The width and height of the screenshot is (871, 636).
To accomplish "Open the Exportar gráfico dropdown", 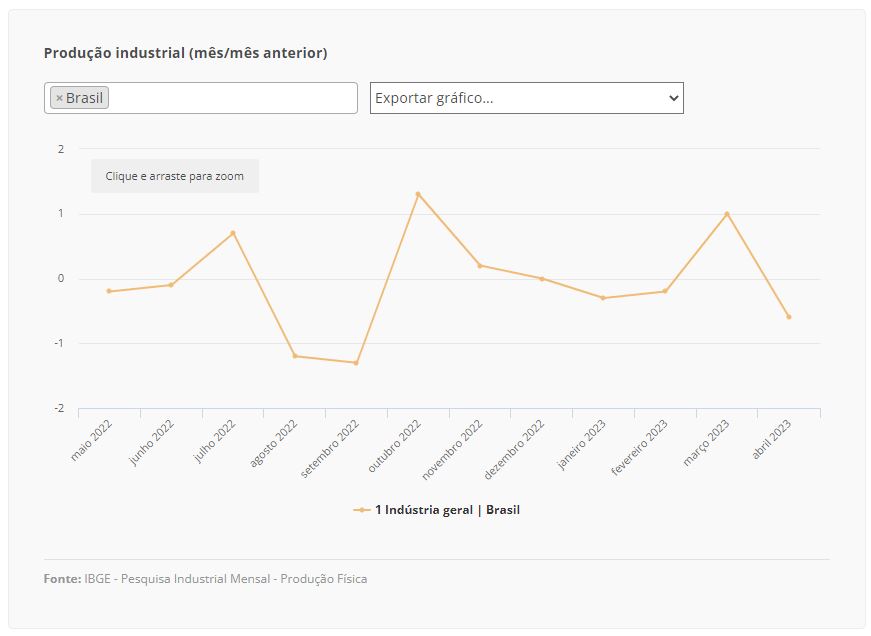I will click(x=527, y=98).
